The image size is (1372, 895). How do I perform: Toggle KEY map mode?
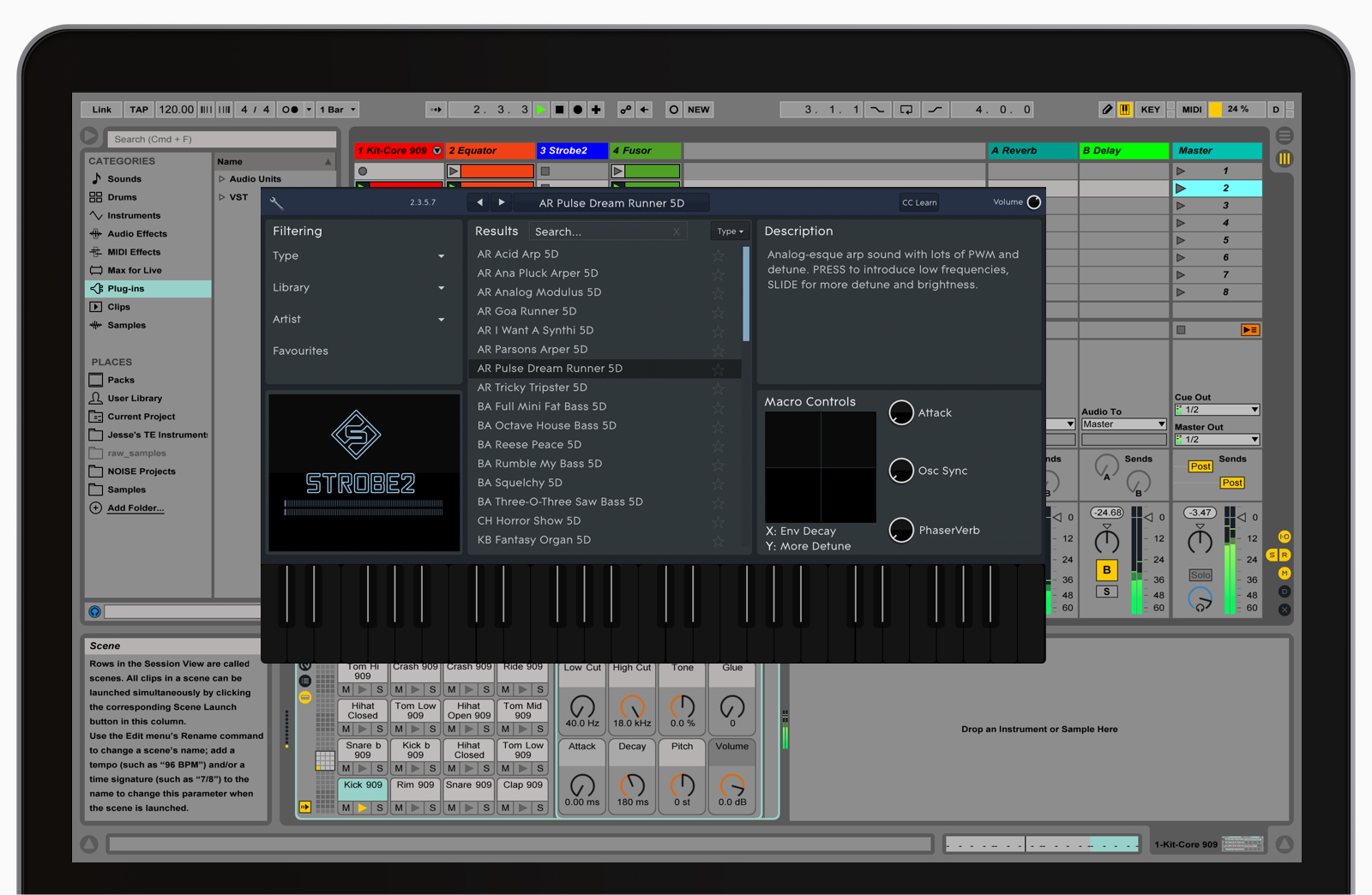click(x=1150, y=110)
